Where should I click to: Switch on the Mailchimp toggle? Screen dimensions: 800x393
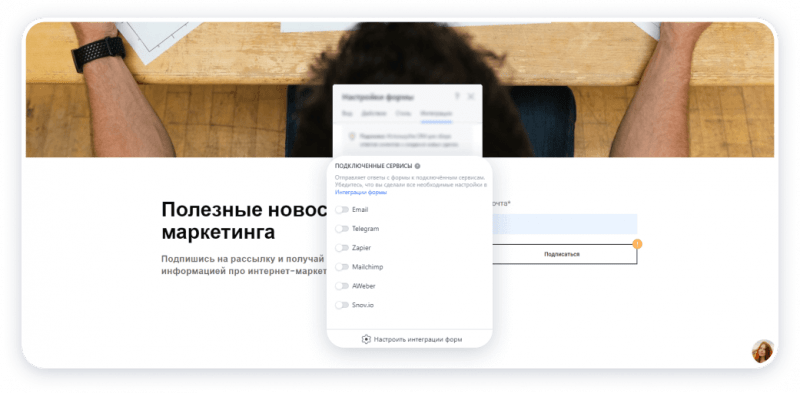coord(342,267)
